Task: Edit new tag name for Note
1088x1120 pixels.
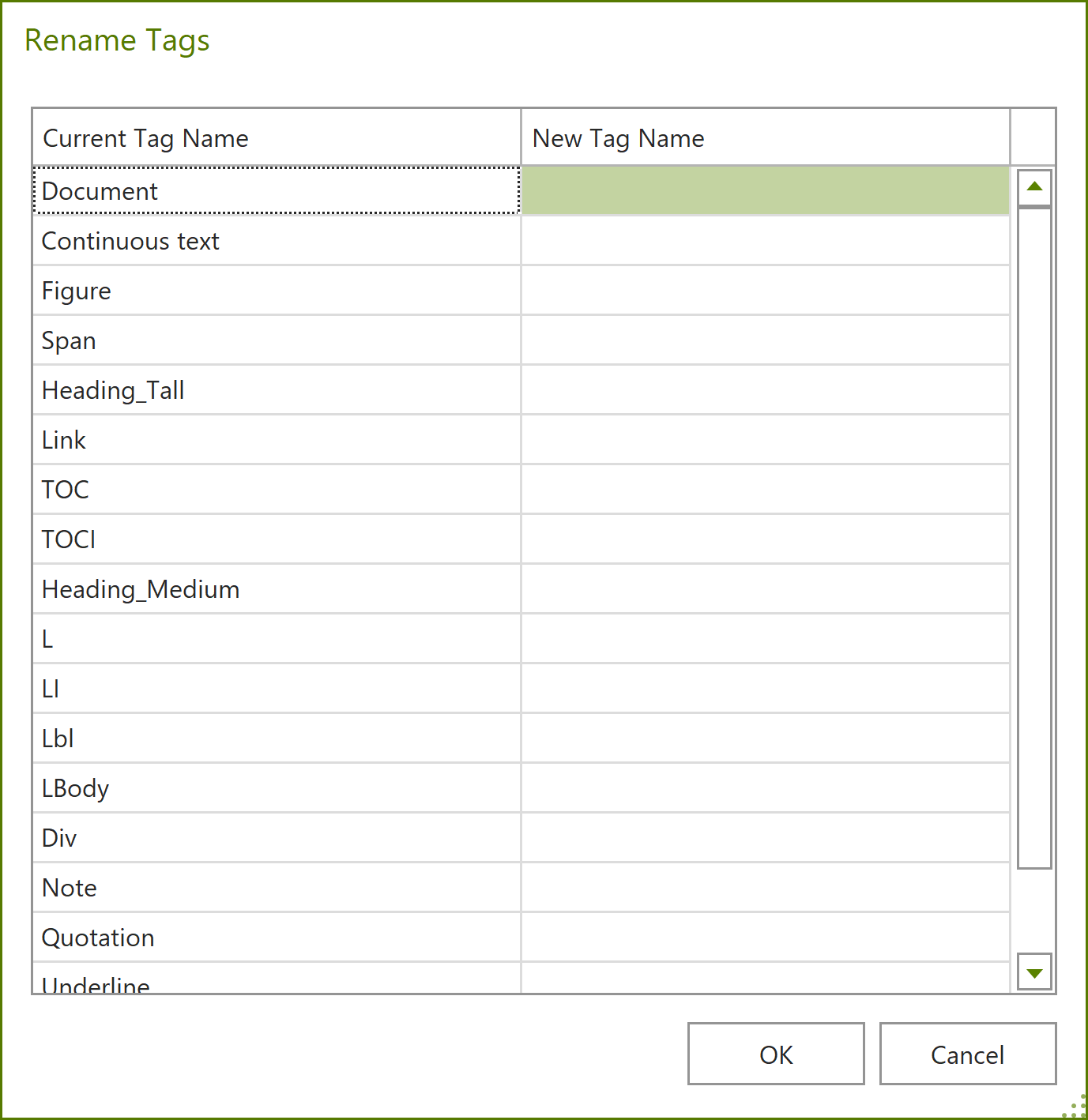Action: click(x=766, y=887)
